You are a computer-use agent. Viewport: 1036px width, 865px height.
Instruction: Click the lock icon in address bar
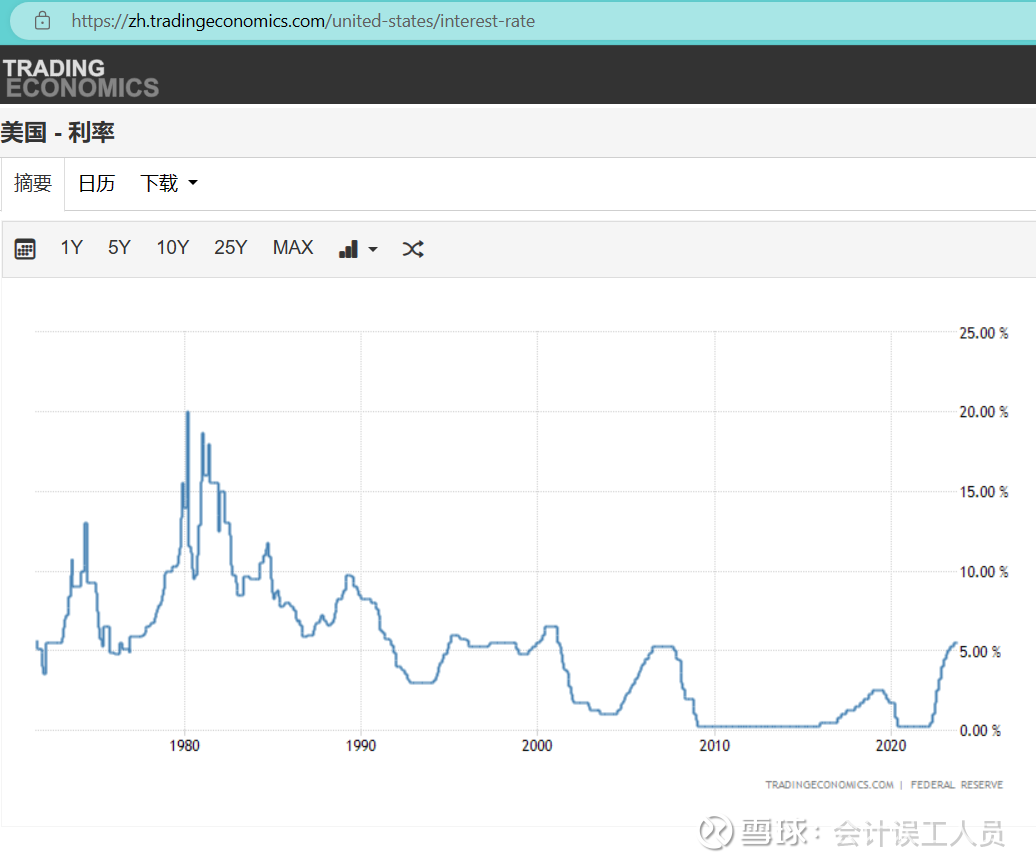42,20
